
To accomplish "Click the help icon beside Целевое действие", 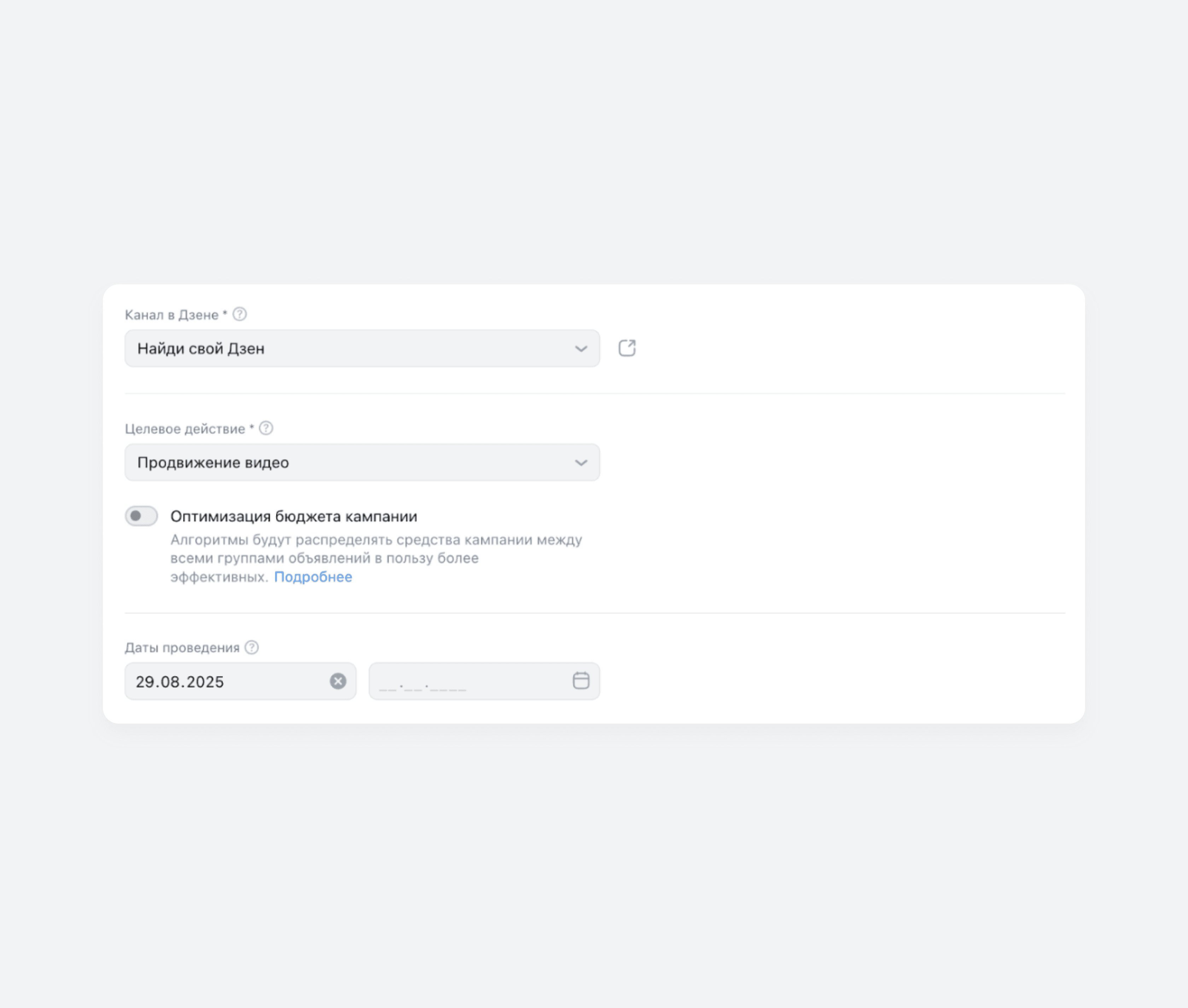I will pyautogui.click(x=266, y=428).
